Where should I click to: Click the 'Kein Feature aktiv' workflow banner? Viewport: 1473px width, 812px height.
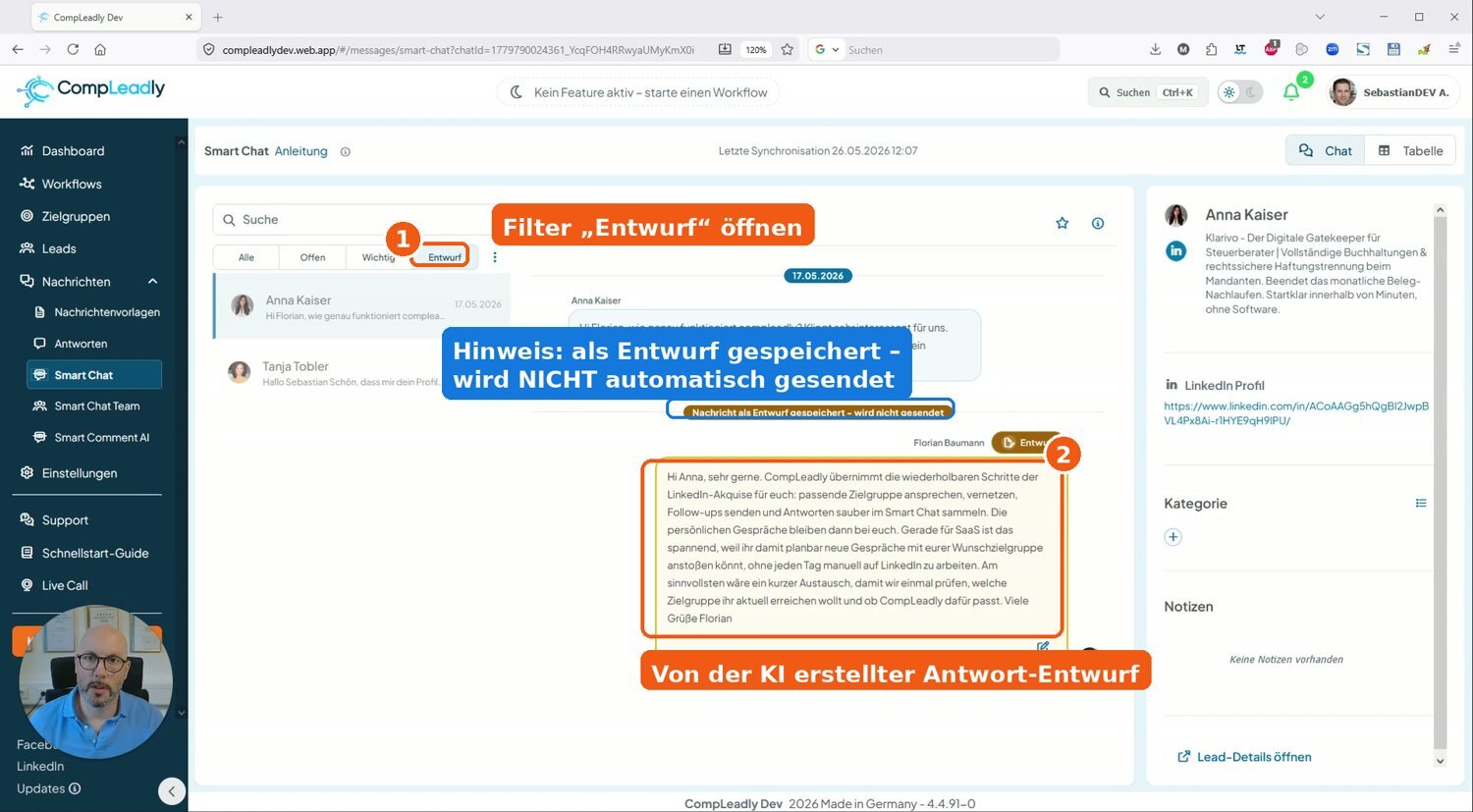point(638,92)
